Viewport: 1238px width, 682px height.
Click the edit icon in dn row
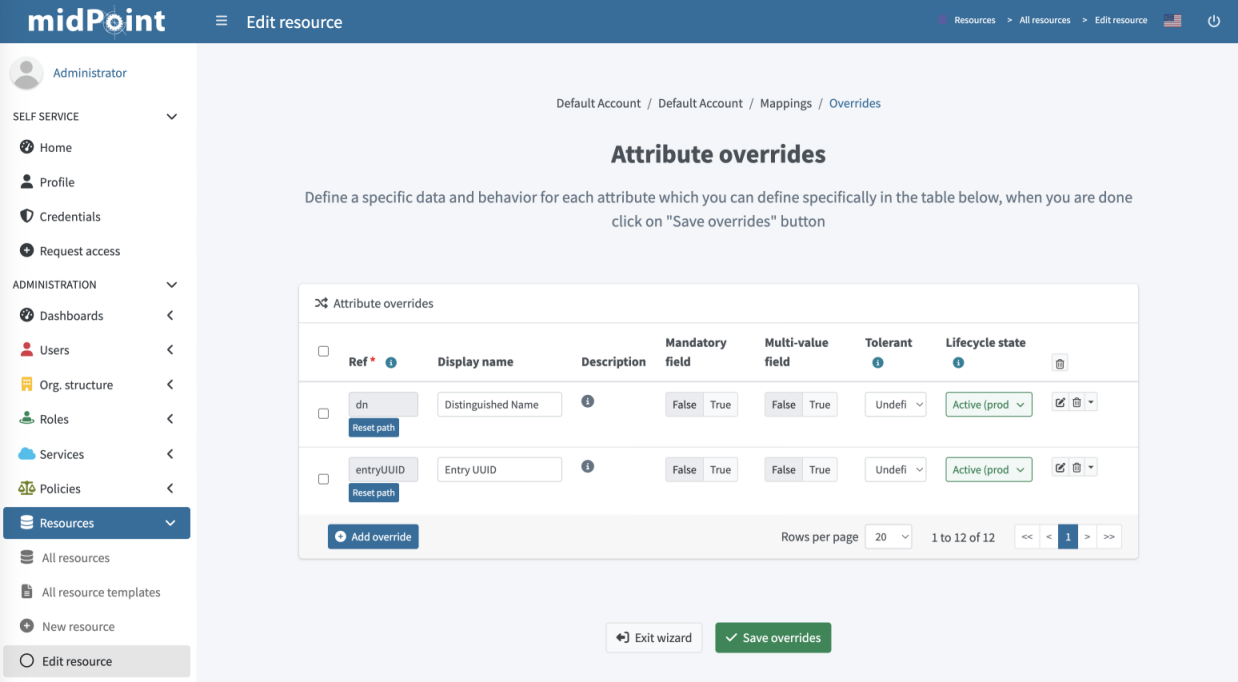tap(1060, 403)
